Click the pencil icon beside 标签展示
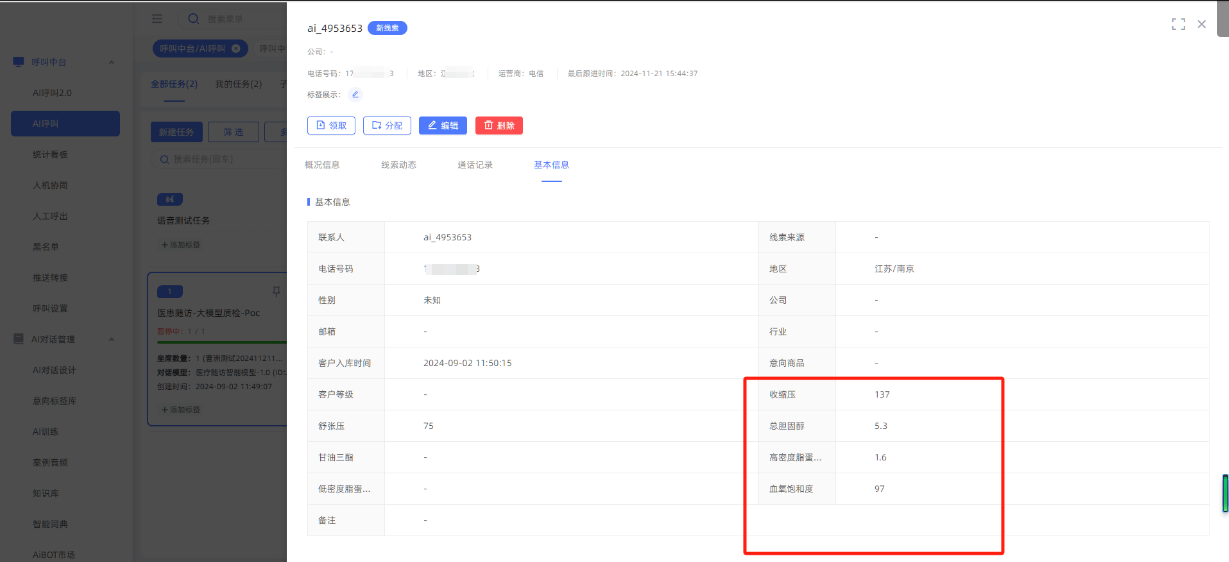 click(355, 95)
